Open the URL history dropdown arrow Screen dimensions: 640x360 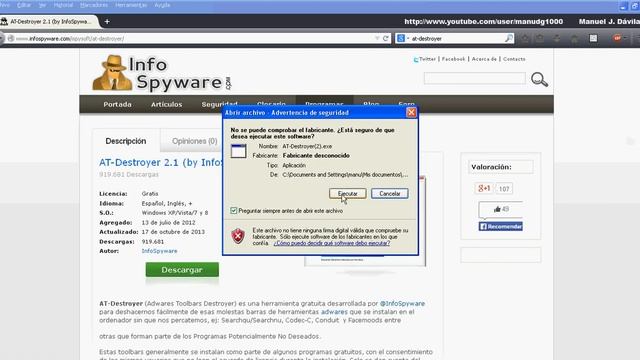pyautogui.click(x=377, y=38)
